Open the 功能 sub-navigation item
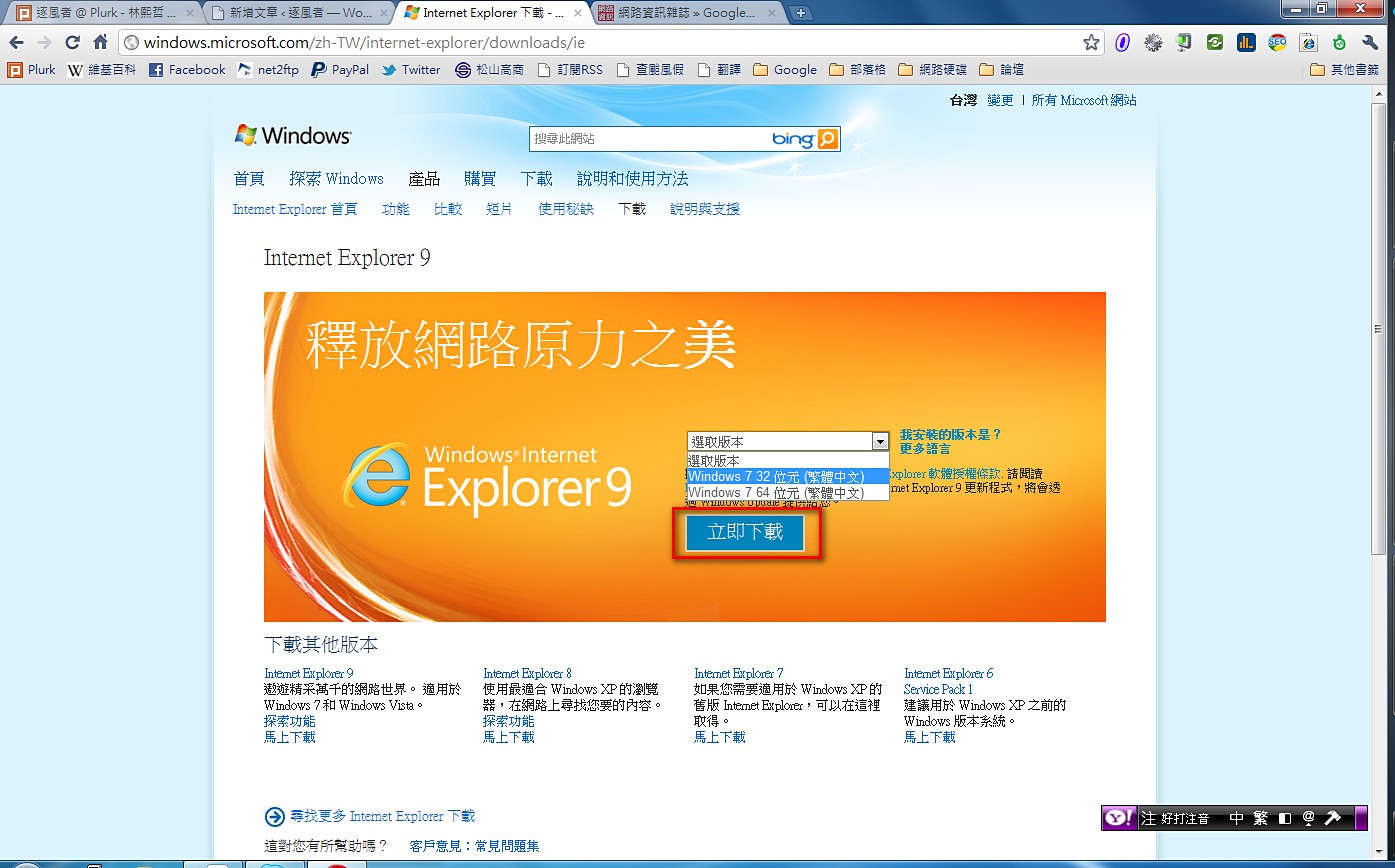The image size is (1395, 868). [x=396, y=209]
